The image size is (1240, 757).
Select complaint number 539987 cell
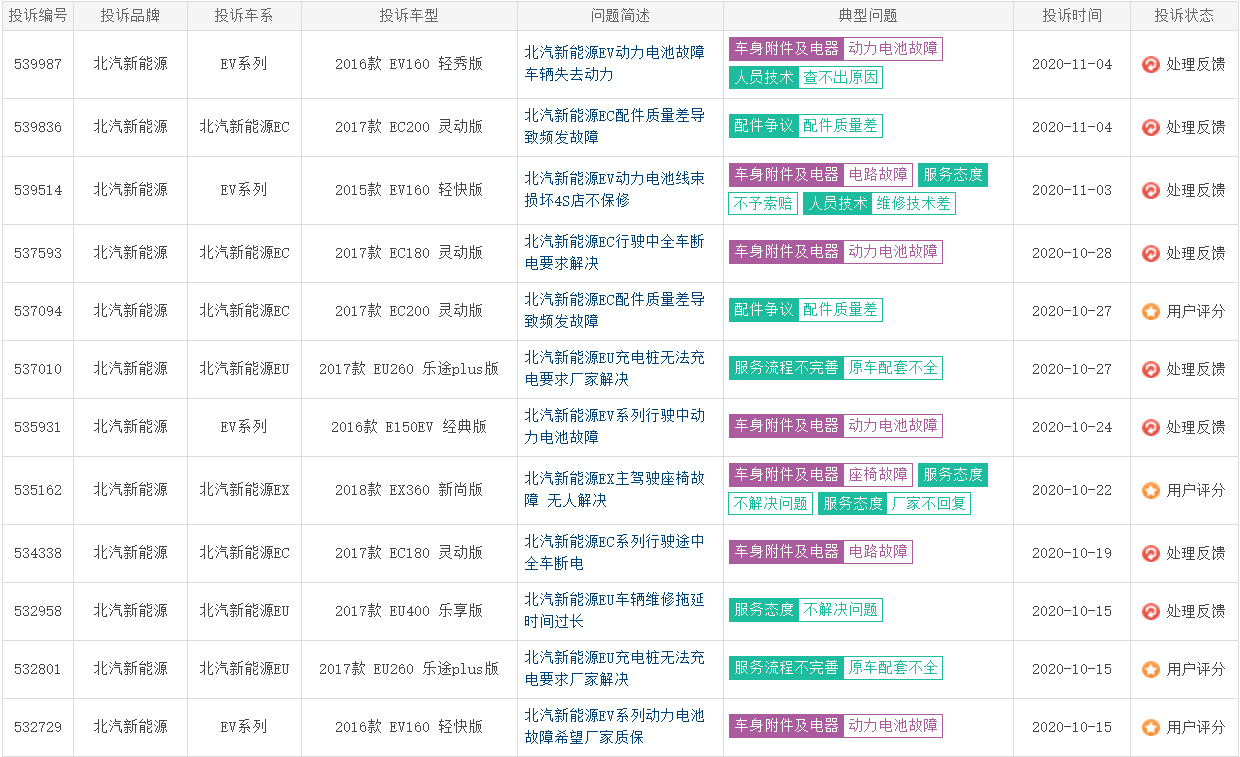point(38,64)
